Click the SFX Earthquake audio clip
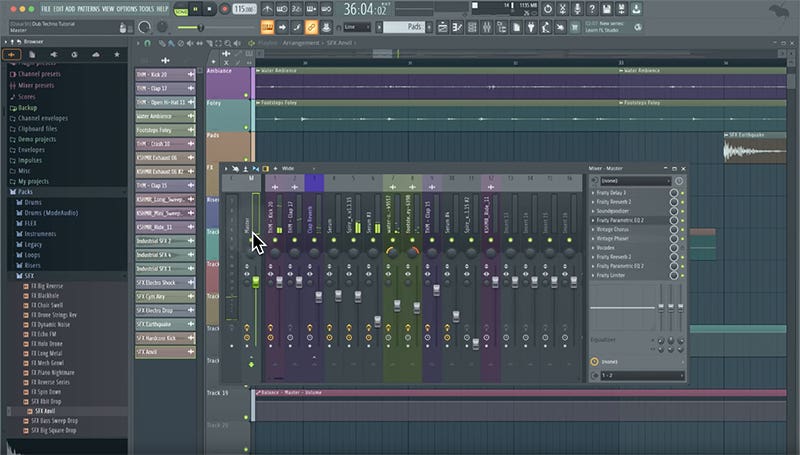The width and height of the screenshot is (800, 455). pos(755,149)
